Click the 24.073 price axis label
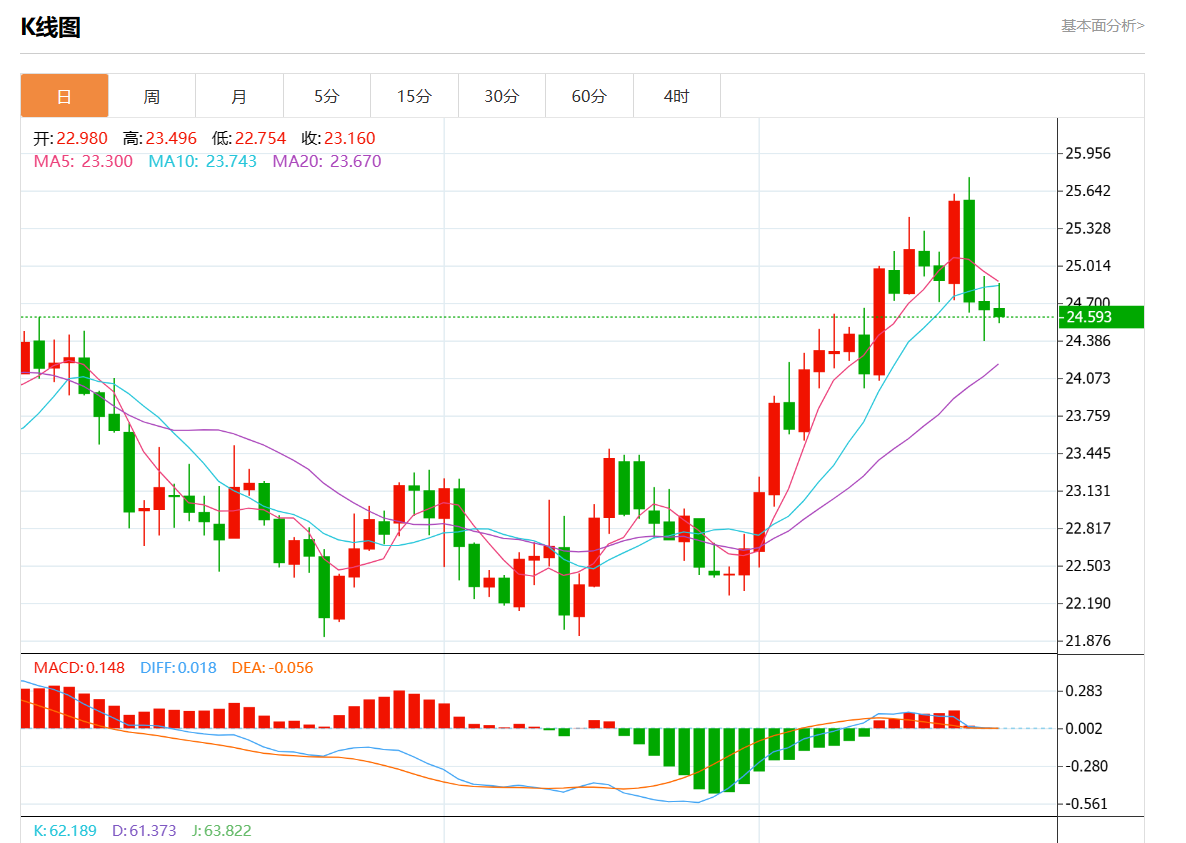Screen dimensions: 1186x843 point(1088,378)
